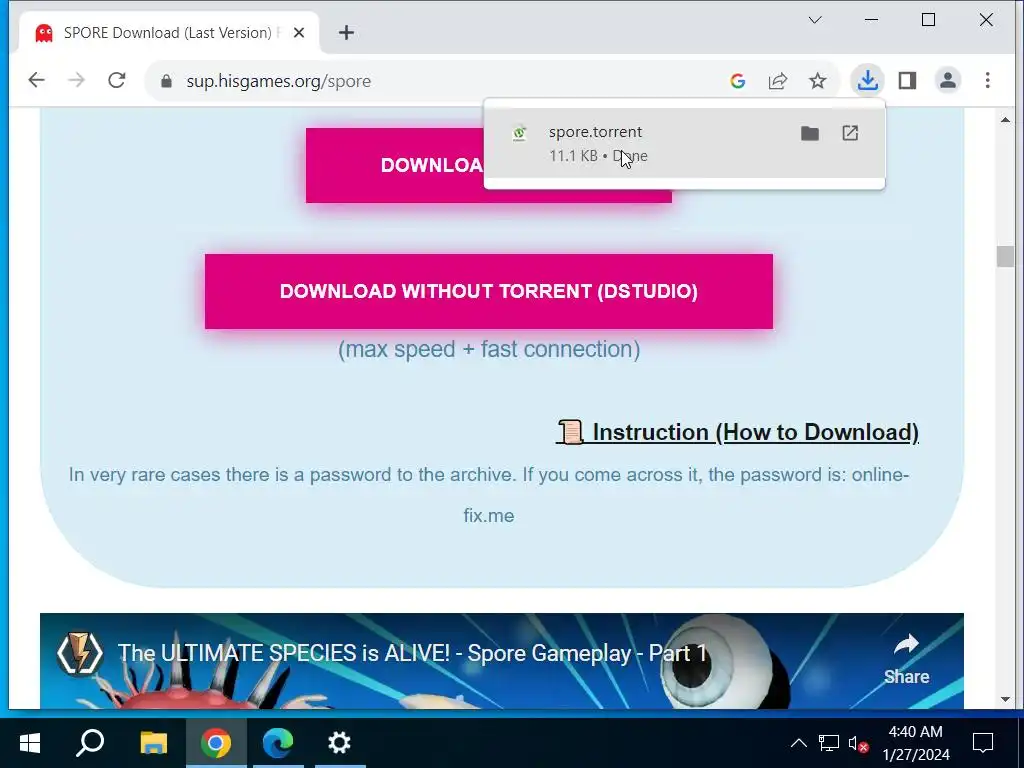The height and width of the screenshot is (768, 1024).
Task: Select the SPORE Download tab
Action: click(167, 33)
